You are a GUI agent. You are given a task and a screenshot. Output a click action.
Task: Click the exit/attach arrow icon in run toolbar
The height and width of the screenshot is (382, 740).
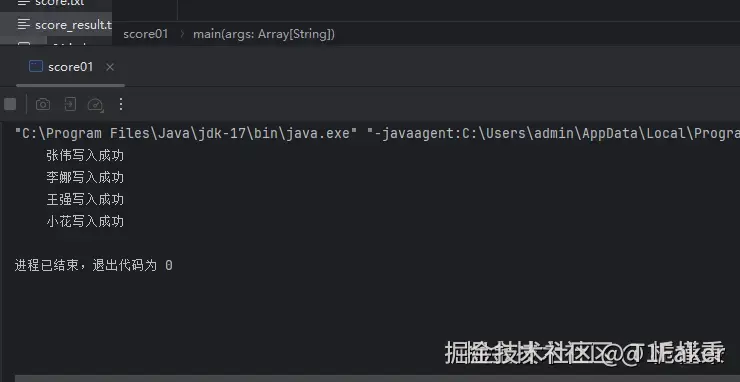(70, 104)
